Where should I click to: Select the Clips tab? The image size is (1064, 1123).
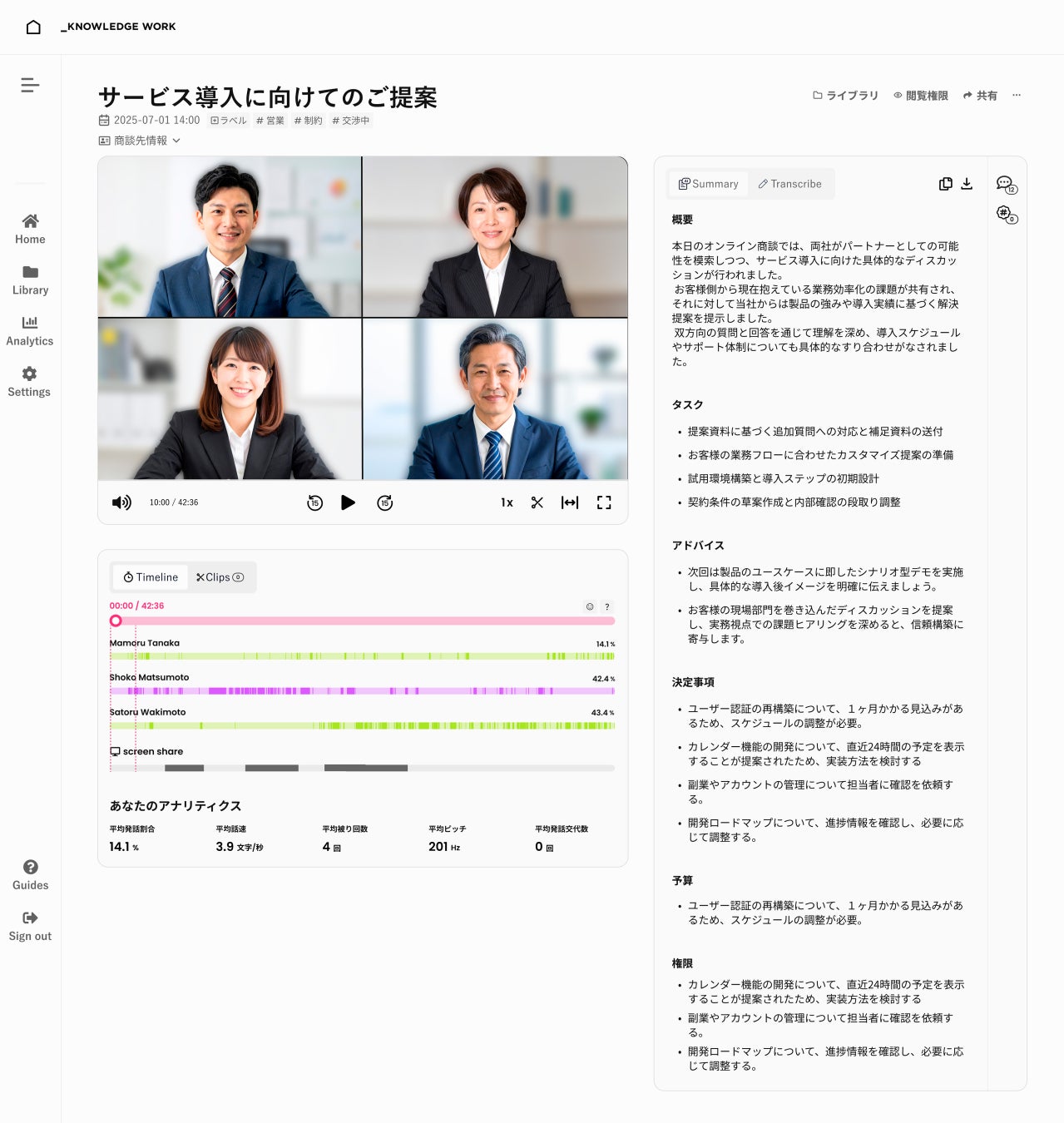[220, 577]
